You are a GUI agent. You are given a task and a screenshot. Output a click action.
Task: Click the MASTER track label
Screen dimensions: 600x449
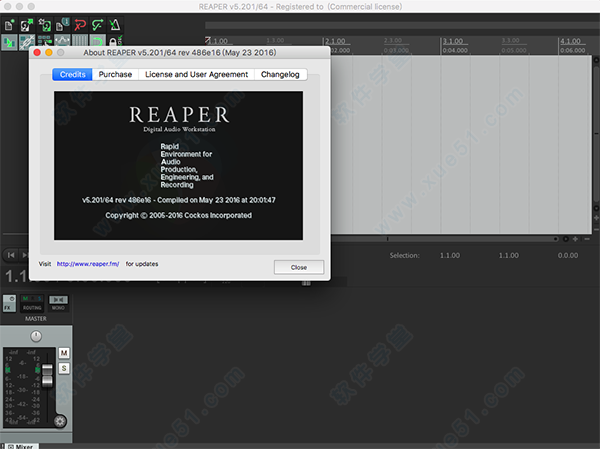(x=36, y=318)
